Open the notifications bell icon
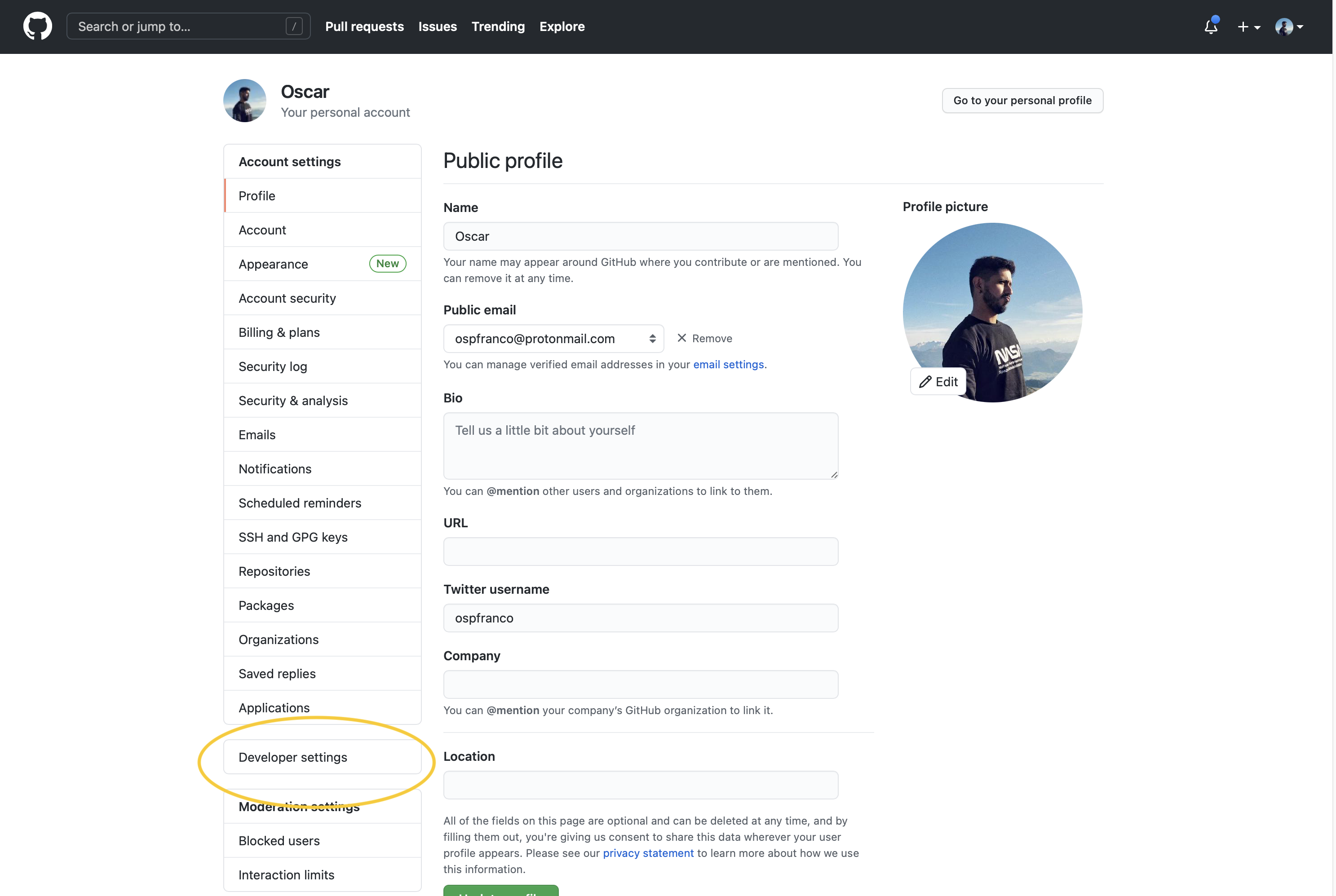This screenshot has height=896, width=1336. [x=1211, y=26]
